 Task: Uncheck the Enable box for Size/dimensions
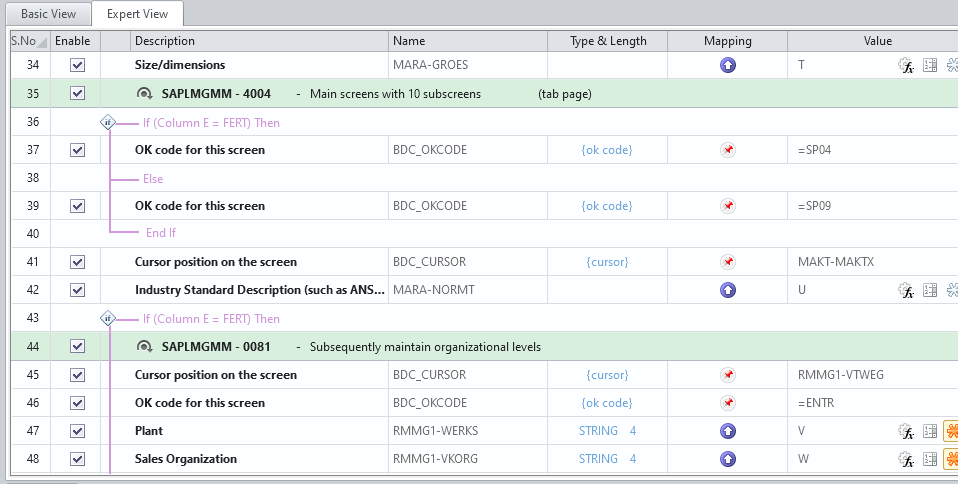tap(78, 66)
